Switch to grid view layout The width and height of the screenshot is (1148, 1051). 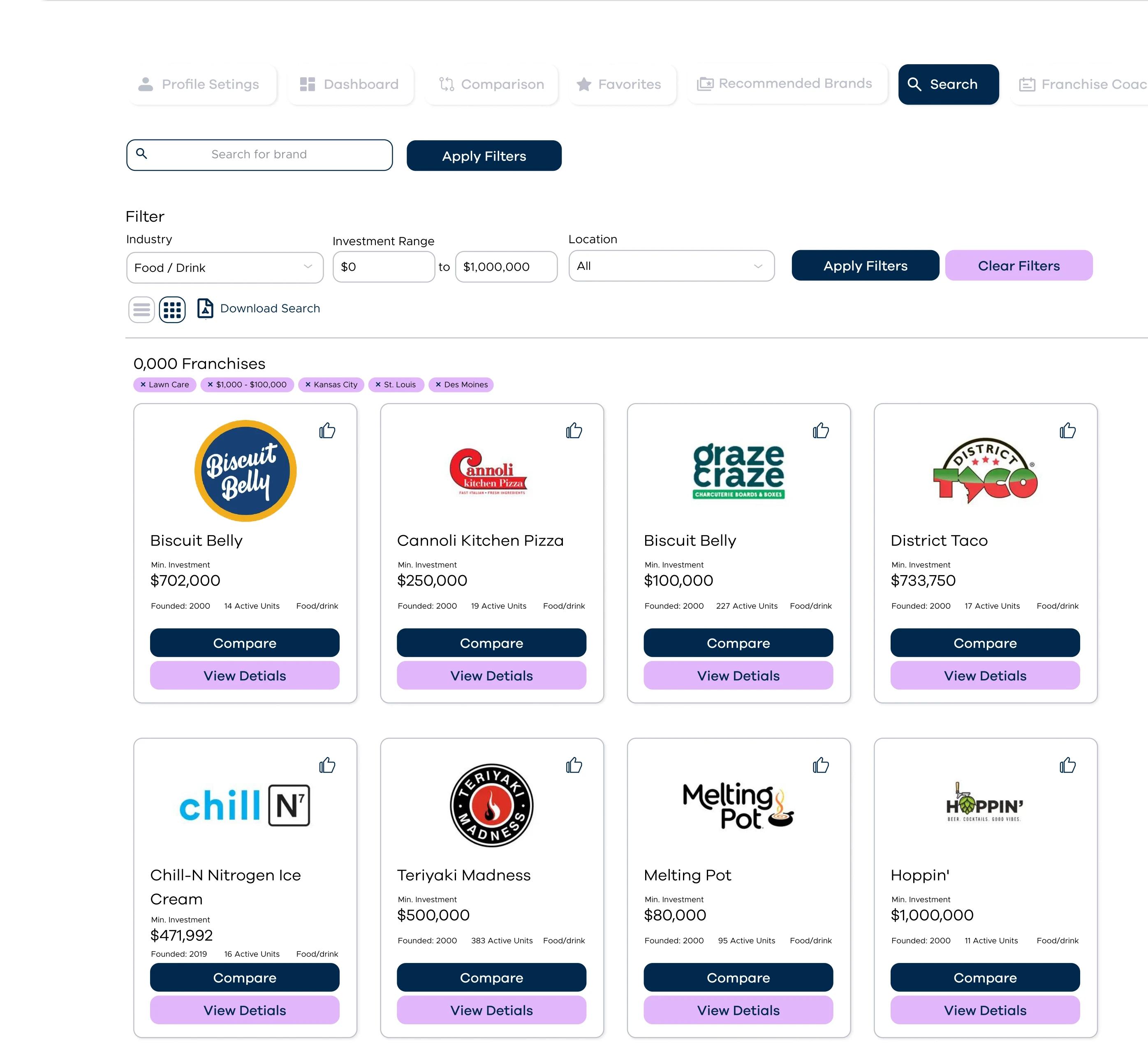(x=172, y=310)
